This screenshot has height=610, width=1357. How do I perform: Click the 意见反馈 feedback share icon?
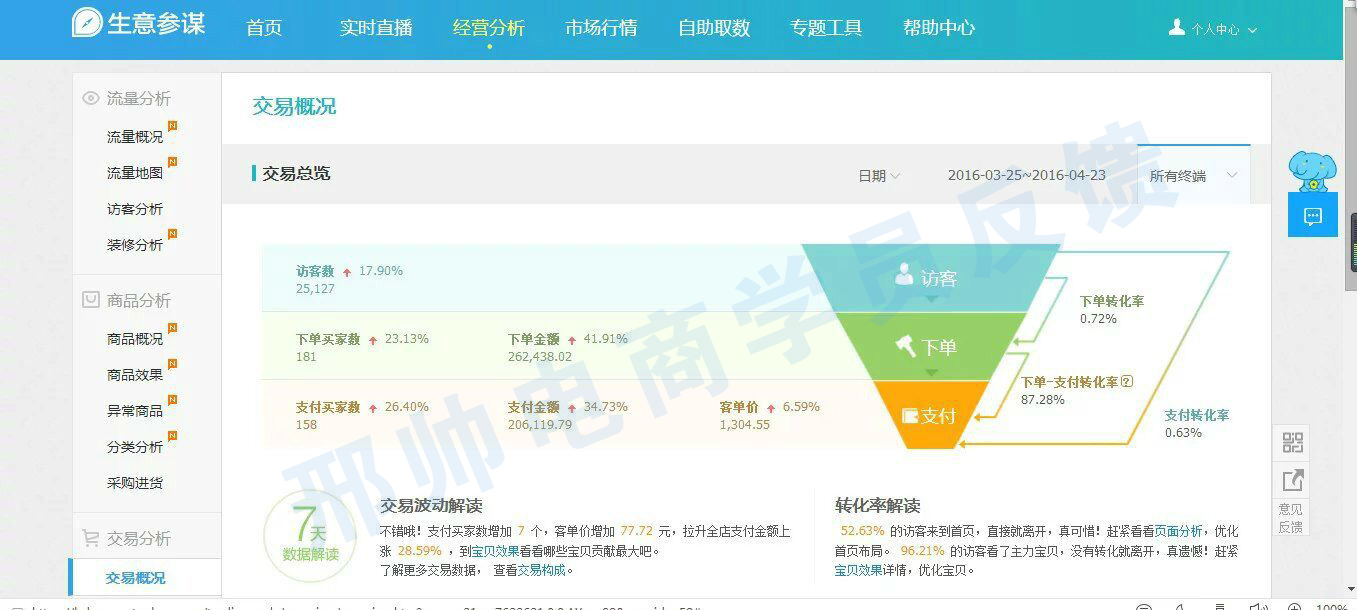click(x=1292, y=481)
